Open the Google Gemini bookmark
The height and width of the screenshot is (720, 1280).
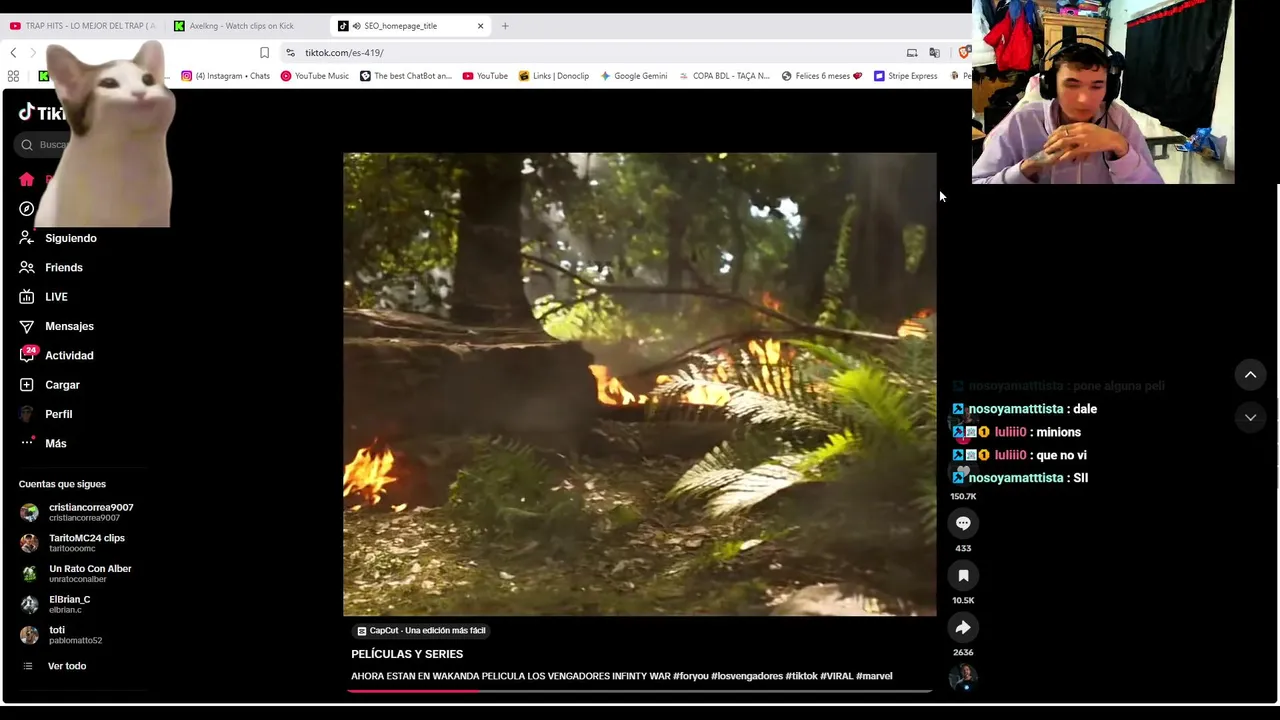coord(634,76)
